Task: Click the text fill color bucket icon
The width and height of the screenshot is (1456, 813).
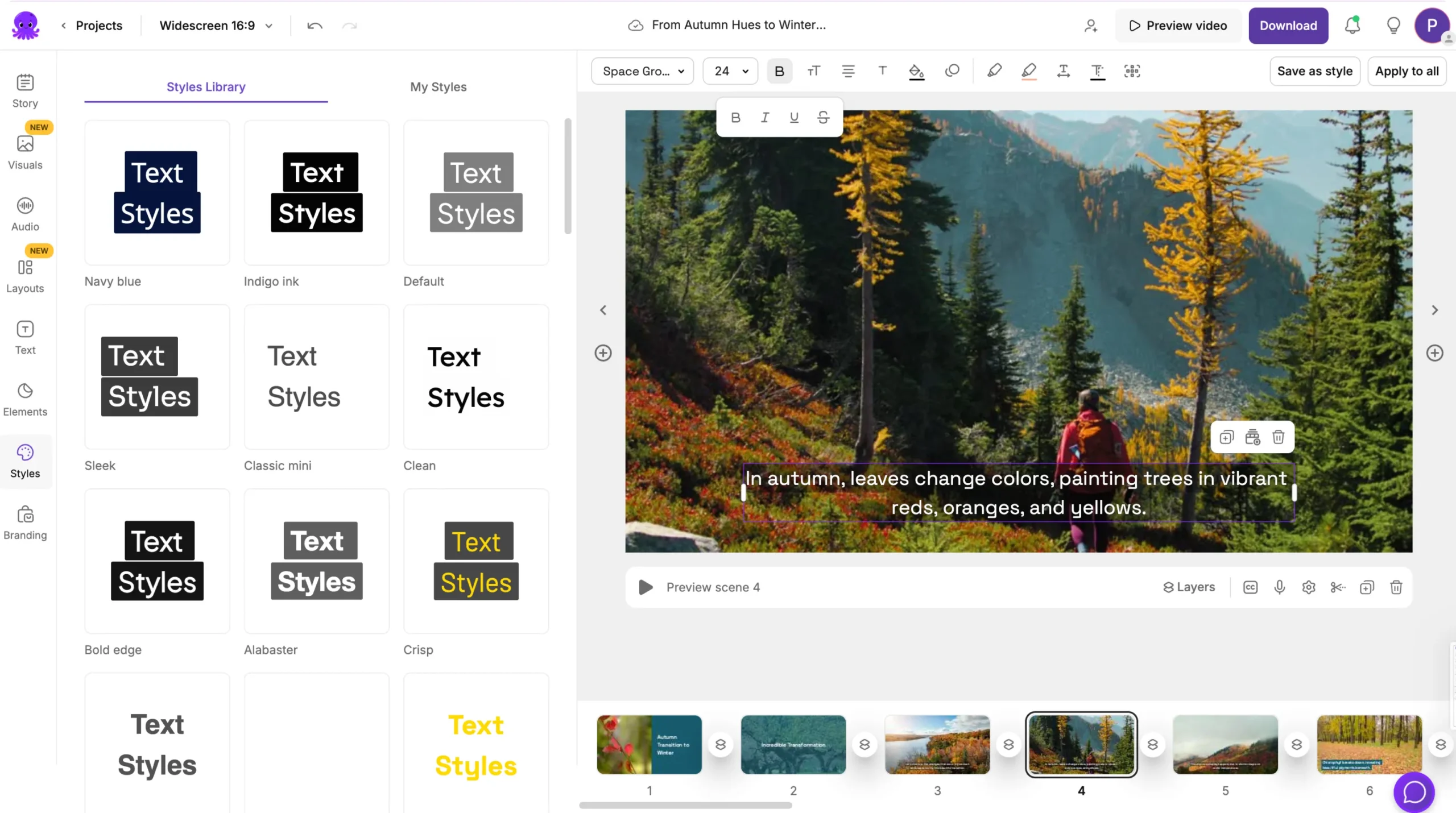Action: point(916,71)
